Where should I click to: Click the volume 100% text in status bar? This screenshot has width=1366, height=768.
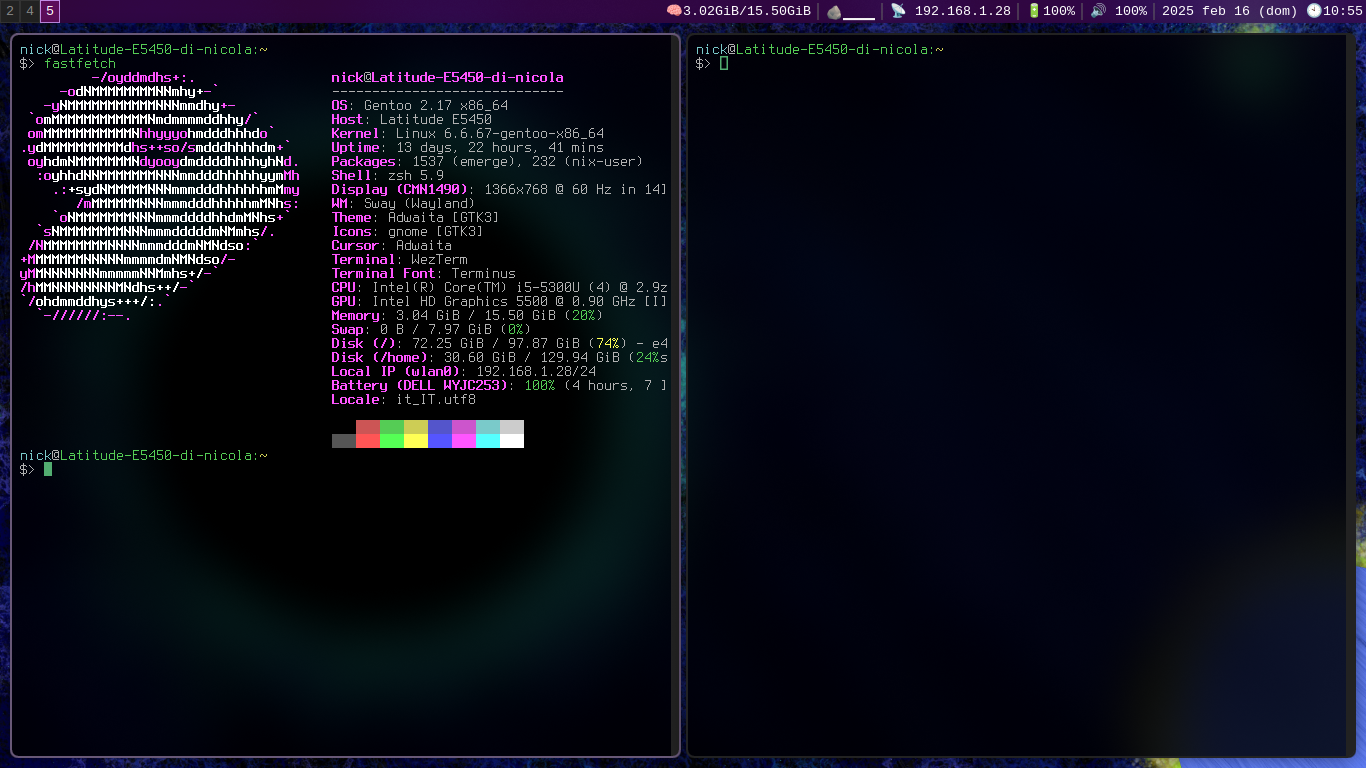tap(1130, 11)
